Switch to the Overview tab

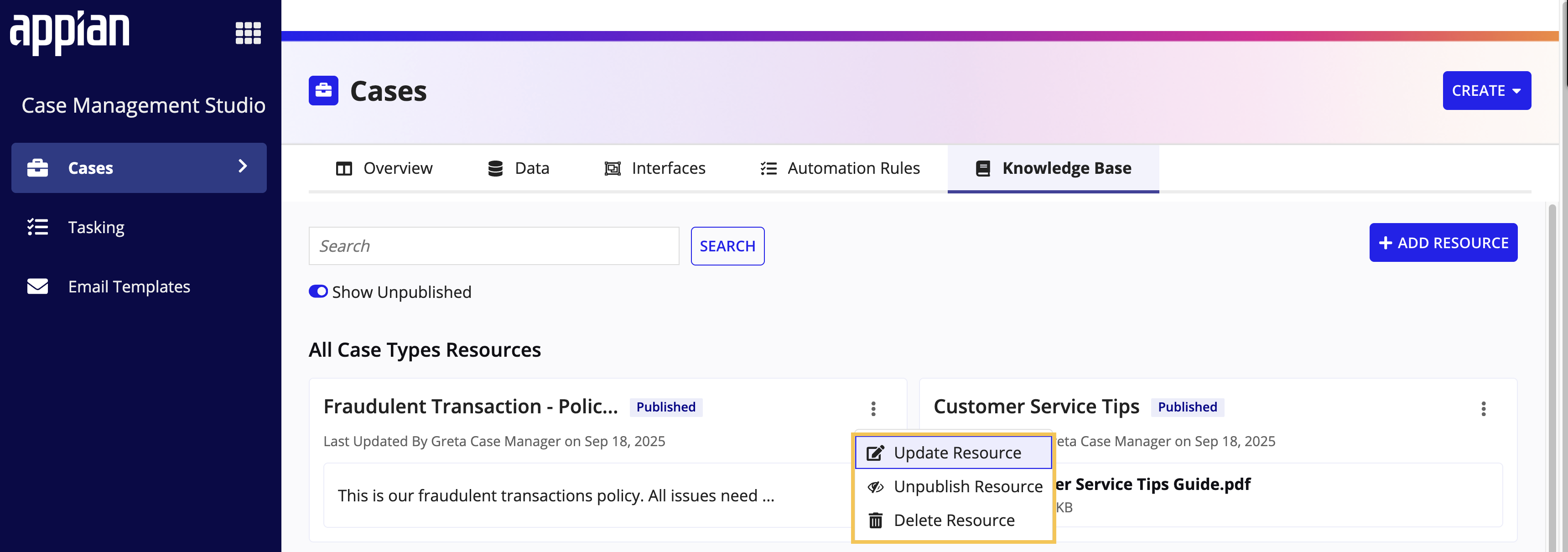click(x=384, y=168)
